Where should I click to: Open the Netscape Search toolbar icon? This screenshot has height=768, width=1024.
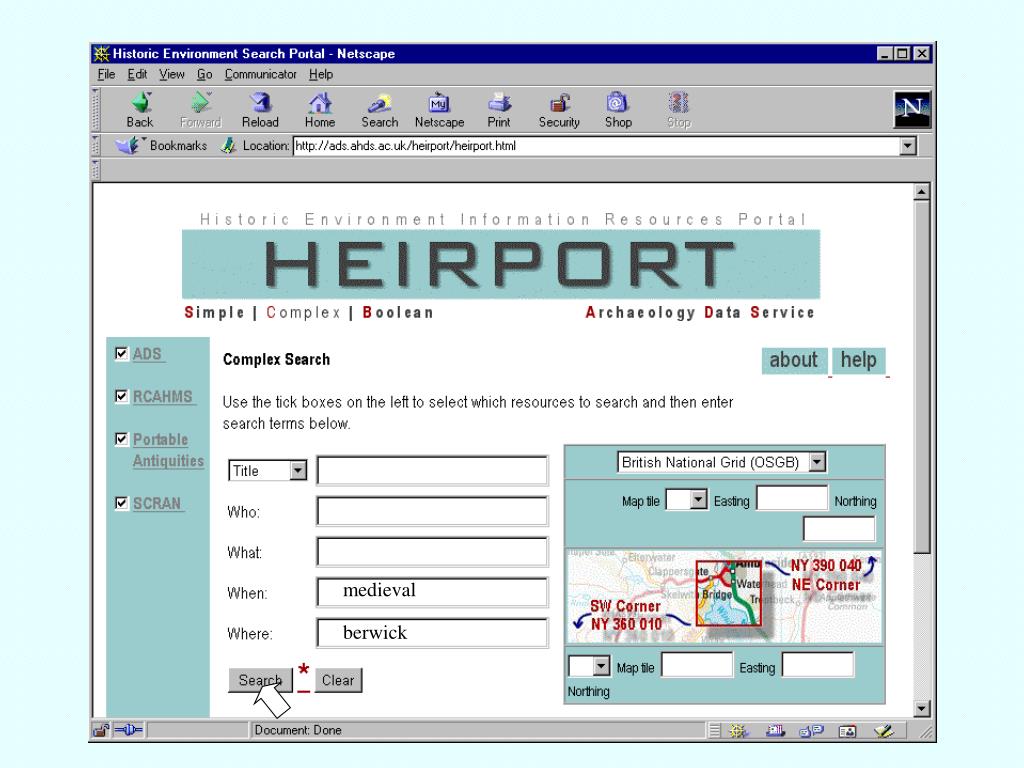[379, 110]
